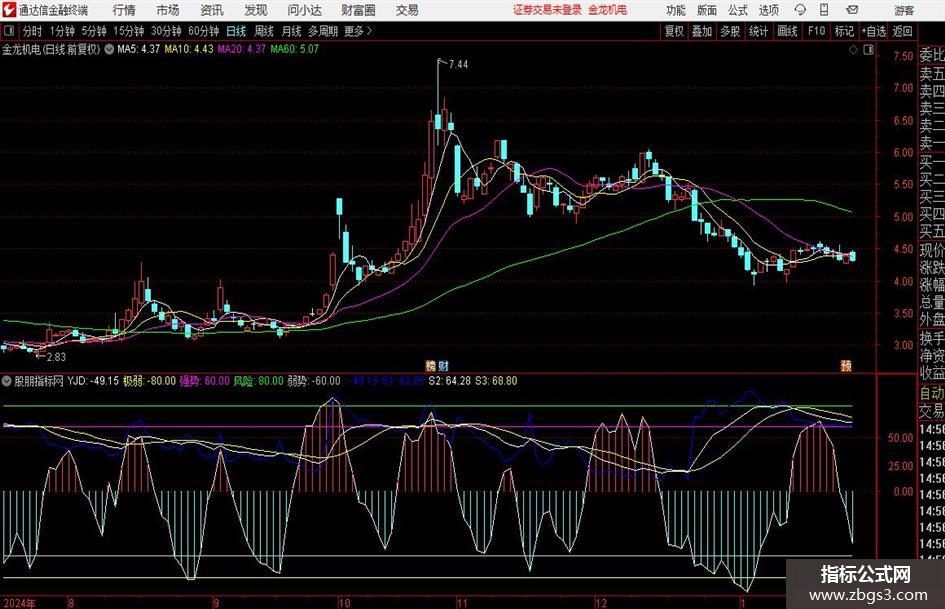945x609 pixels.
Task: Click the 通达信 red logo icon
Action: (x=9, y=10)
